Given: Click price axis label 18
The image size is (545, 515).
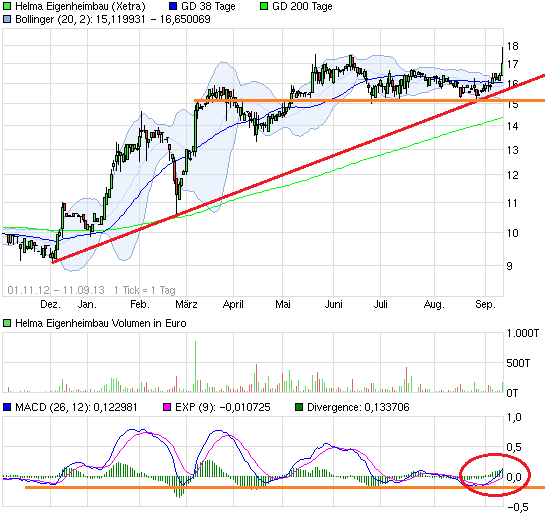Looking at the screenshot, I should (x=512, y=46).
